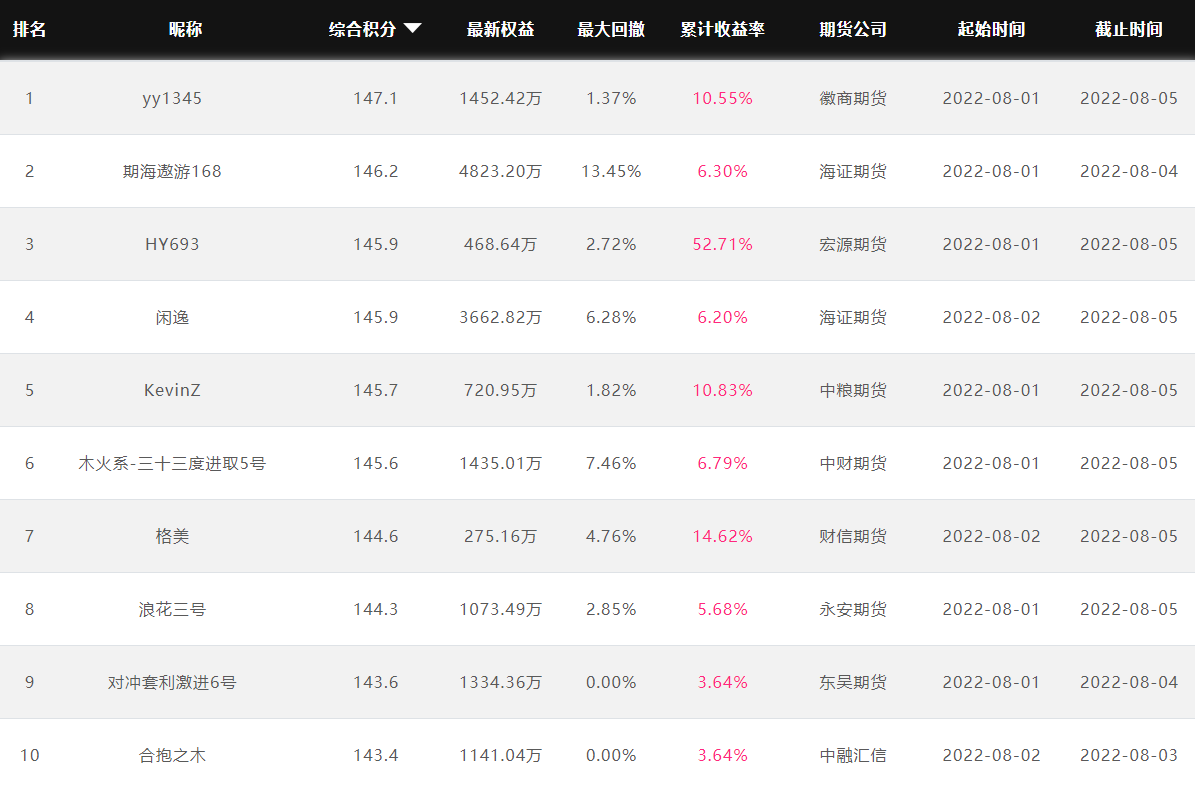Select nickname 浪花三号
The width and height of the screenshot is (1195, 787).
click(172, 609)
